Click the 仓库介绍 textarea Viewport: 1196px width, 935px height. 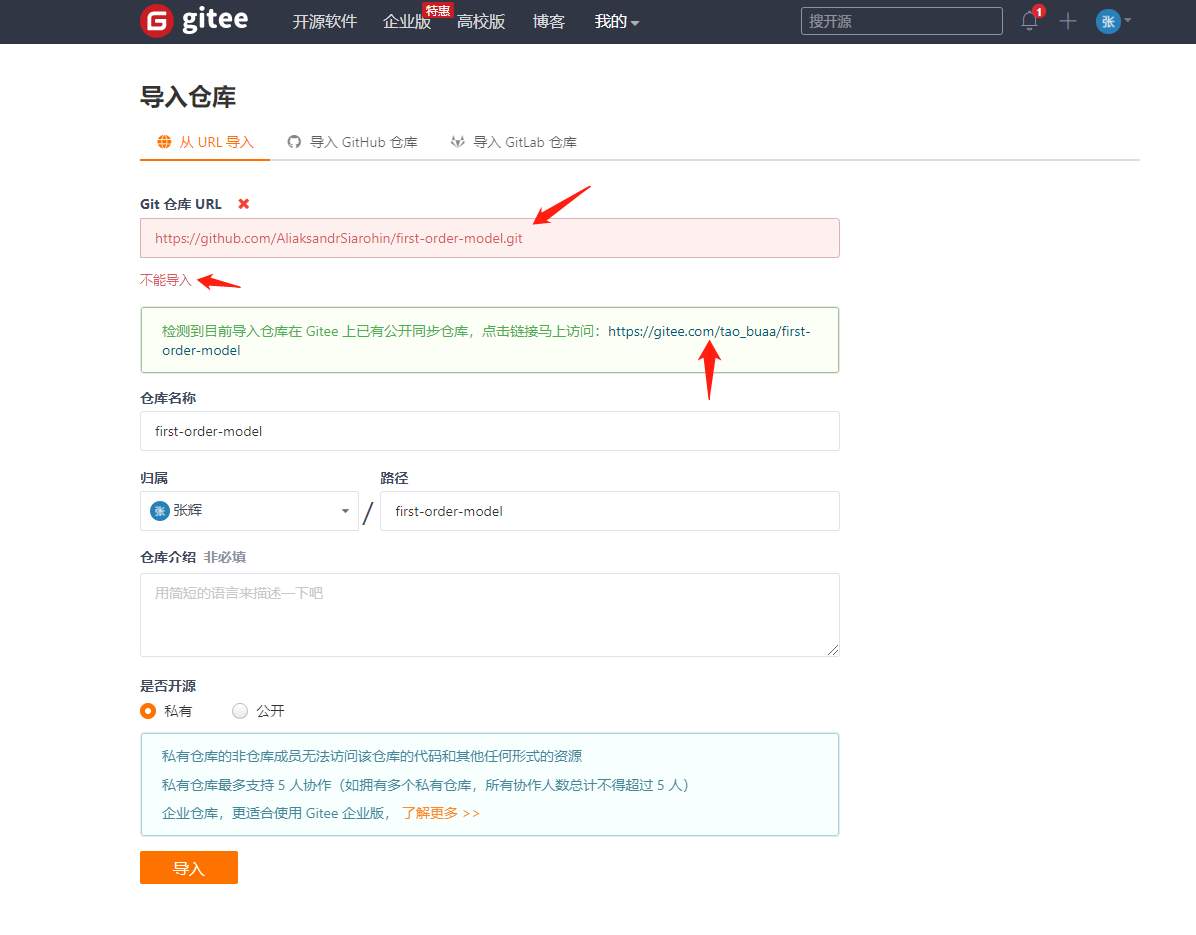(x=490, y=615)
